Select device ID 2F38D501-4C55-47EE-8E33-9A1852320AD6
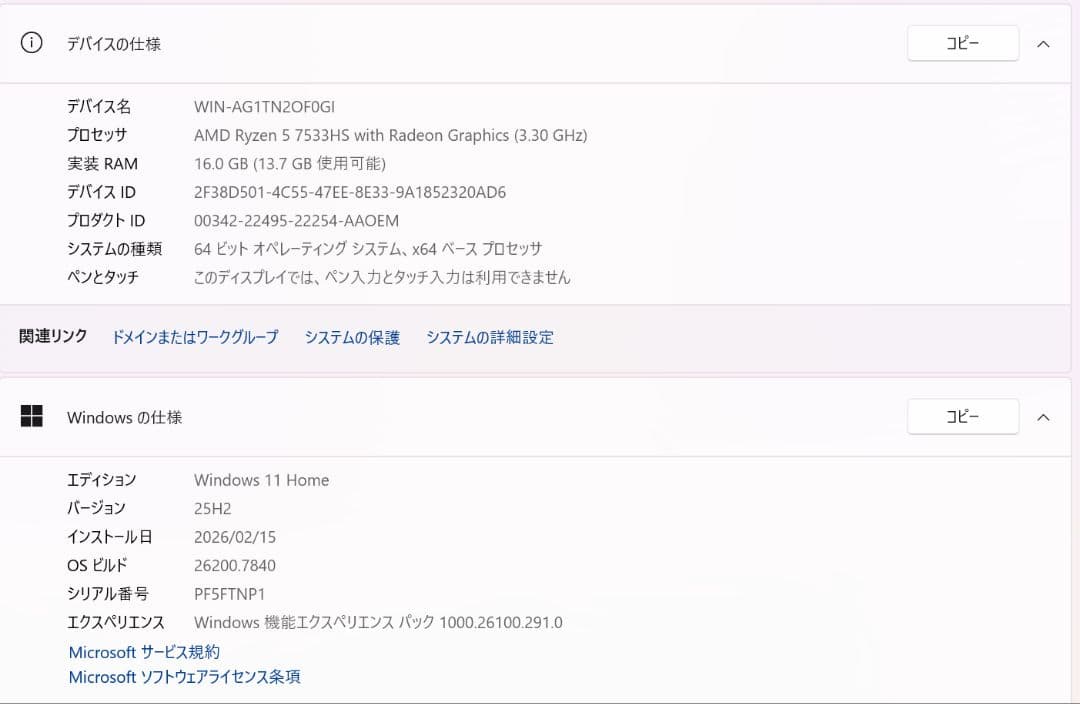This screenshot has width=1080, height=704. [x=350, y=192]
